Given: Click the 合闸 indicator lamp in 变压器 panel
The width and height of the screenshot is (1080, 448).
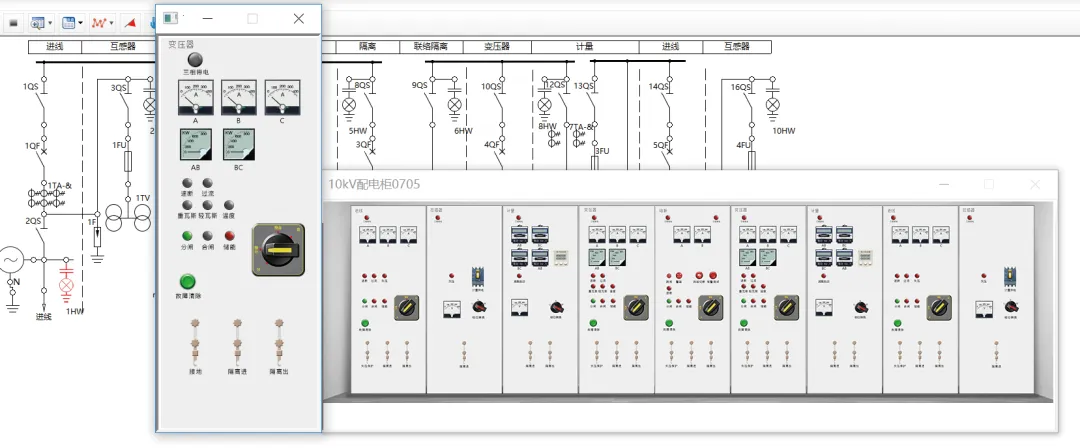Looking at the screenshot, I should 208,236.
